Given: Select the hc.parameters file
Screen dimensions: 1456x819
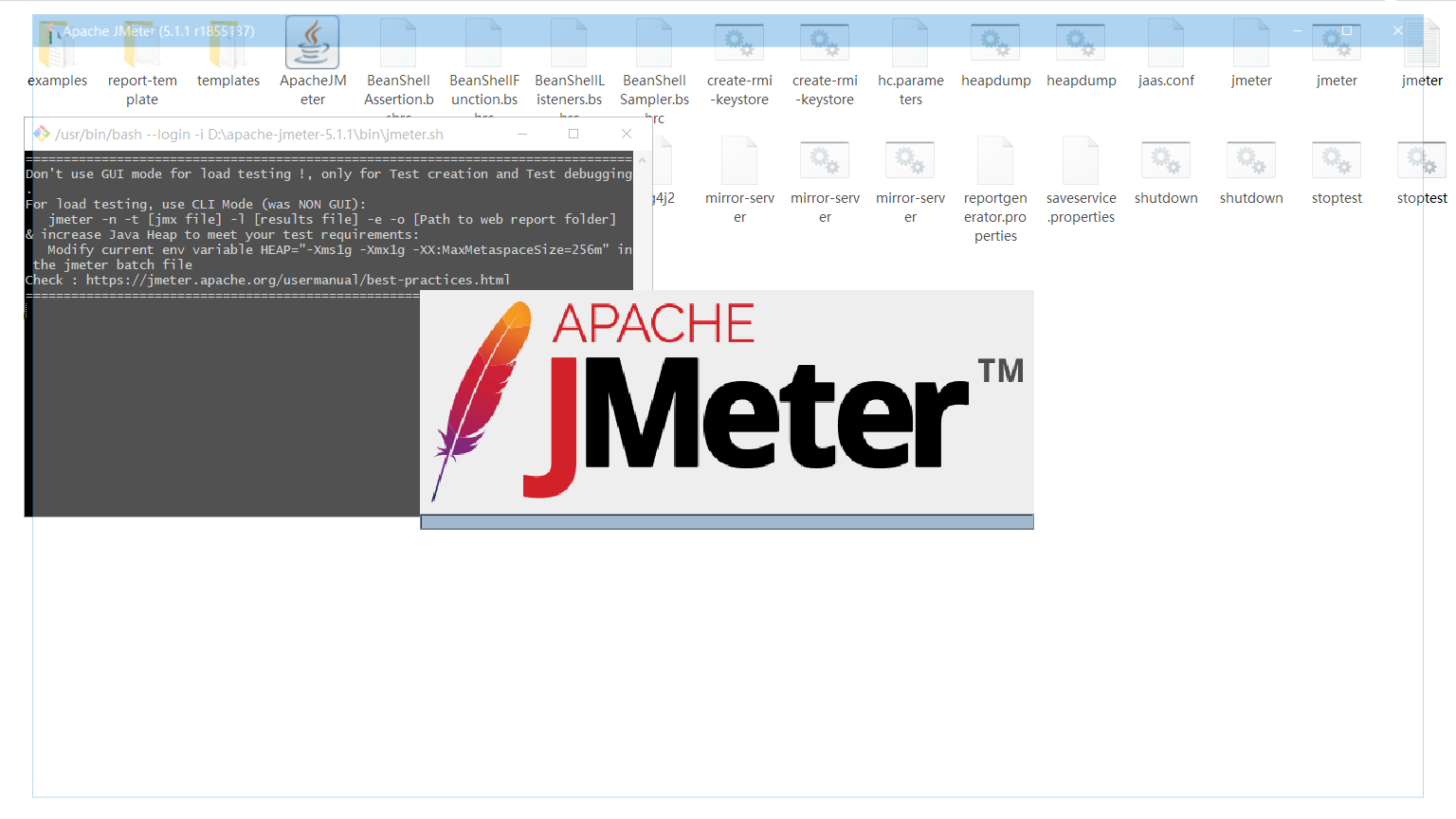Looking at the screenshot, I should click(910, 64).
